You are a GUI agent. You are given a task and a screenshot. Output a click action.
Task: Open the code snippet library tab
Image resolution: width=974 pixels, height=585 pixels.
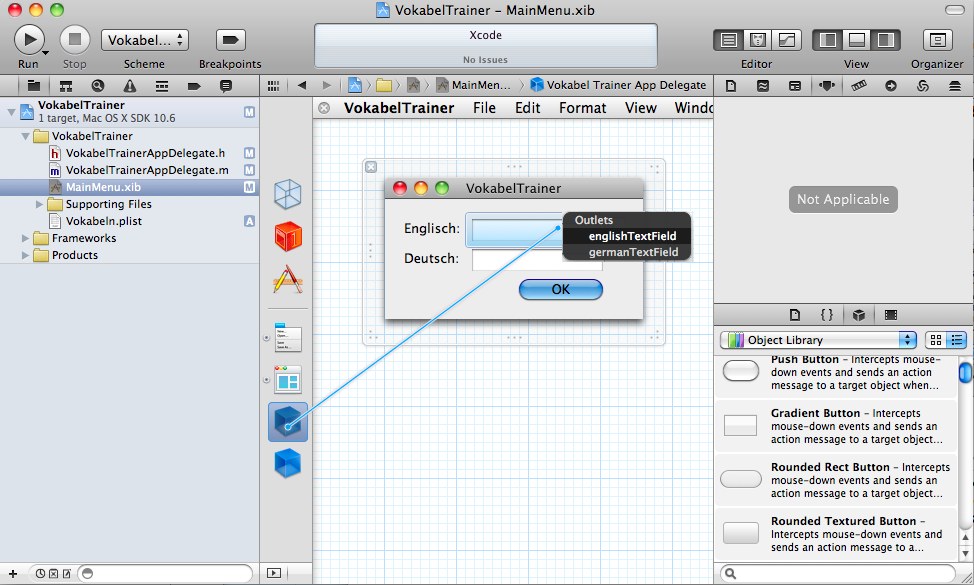point(826,315)
